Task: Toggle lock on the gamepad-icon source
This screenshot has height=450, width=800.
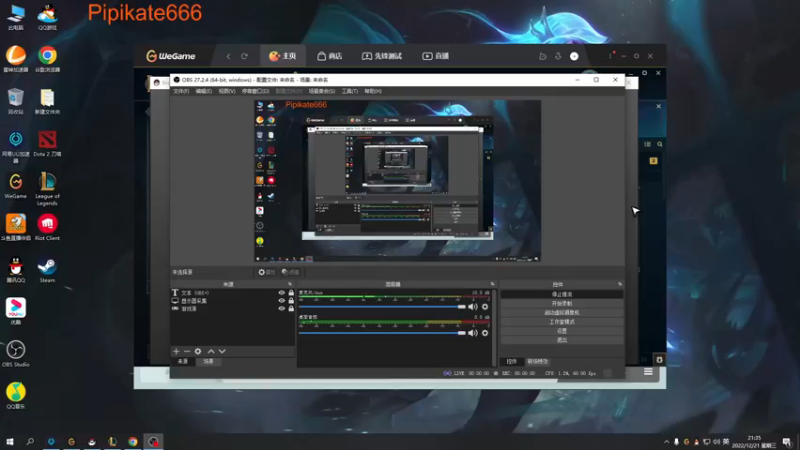Action: tap(291, 309)
